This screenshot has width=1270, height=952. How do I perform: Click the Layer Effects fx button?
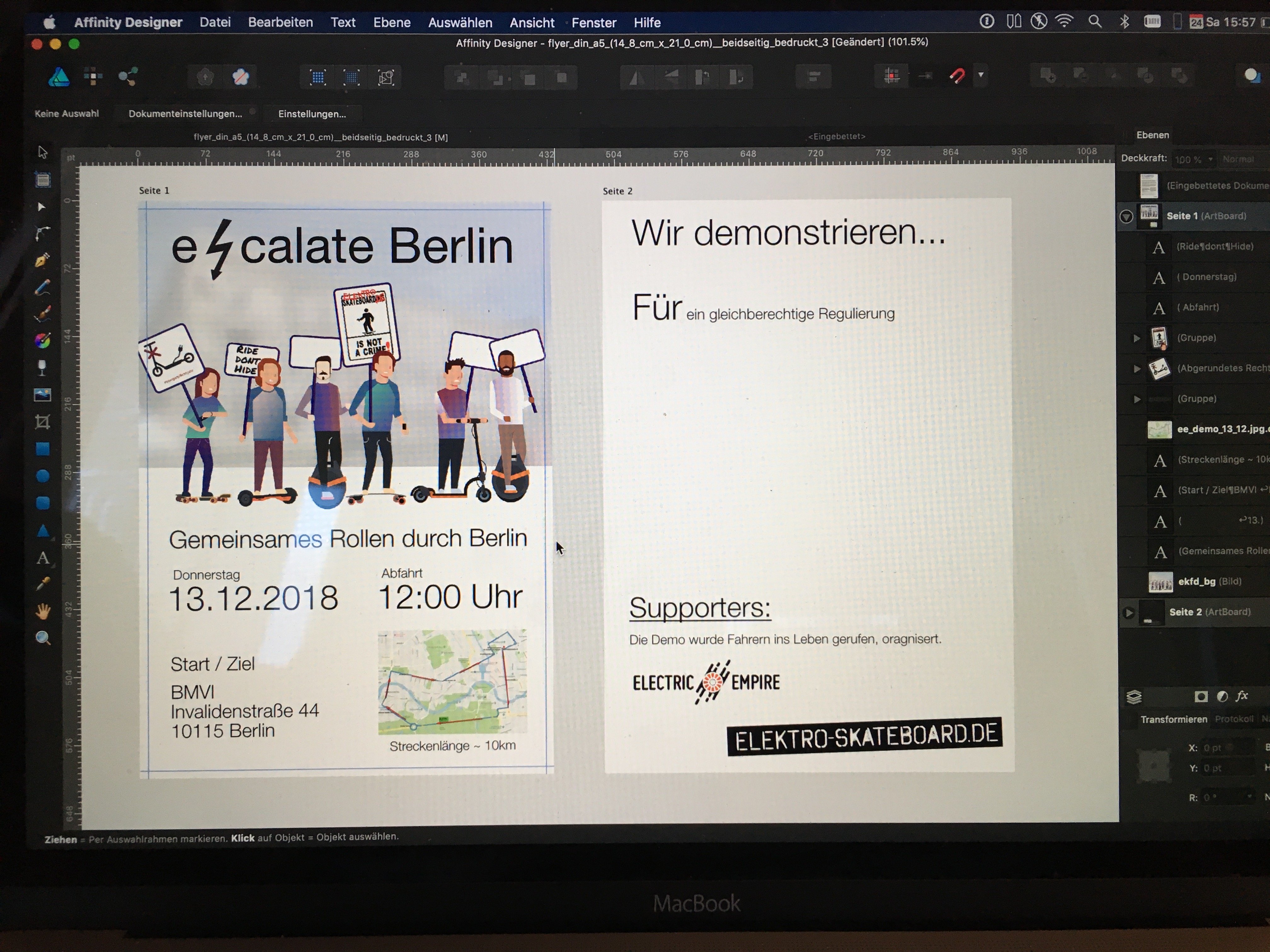[x=1242, y=696]
